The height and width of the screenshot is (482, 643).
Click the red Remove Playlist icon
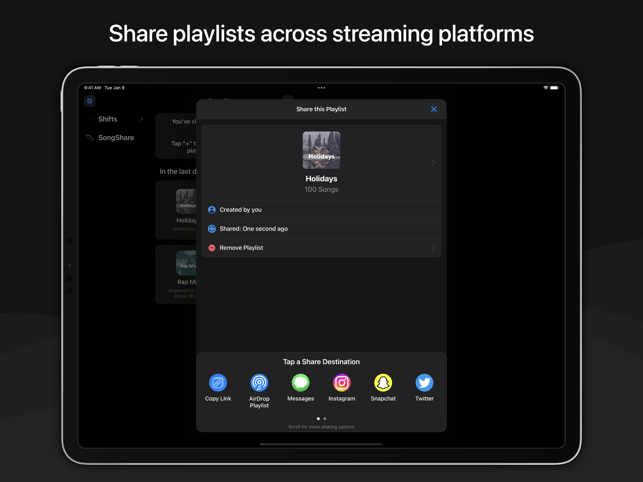coord(212,248)
